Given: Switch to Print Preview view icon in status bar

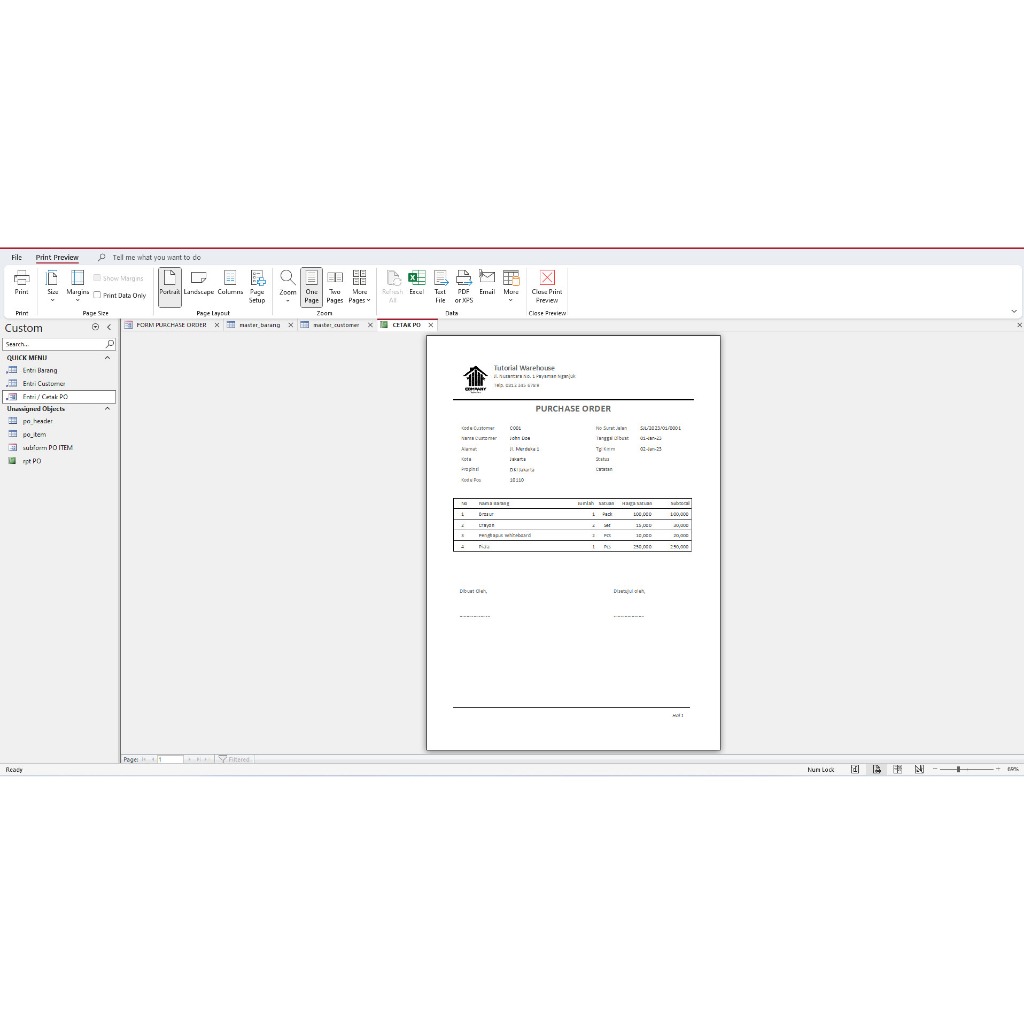Looking at the screenshot, I should 876,769.
